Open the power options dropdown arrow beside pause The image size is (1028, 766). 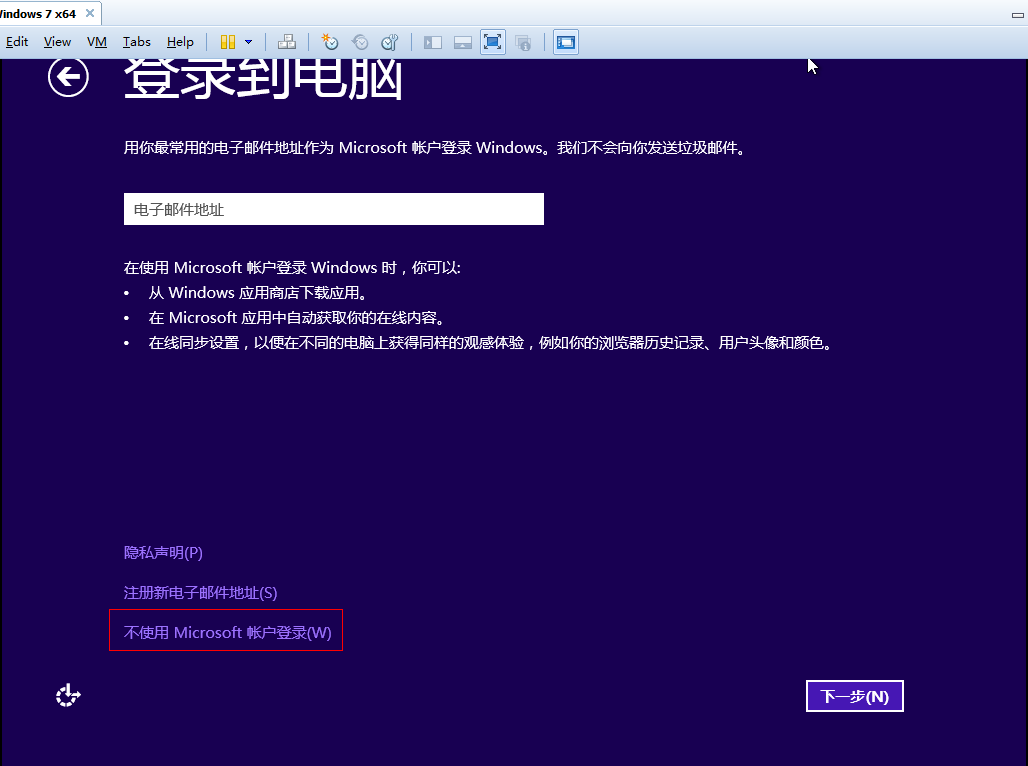point(248,42)
